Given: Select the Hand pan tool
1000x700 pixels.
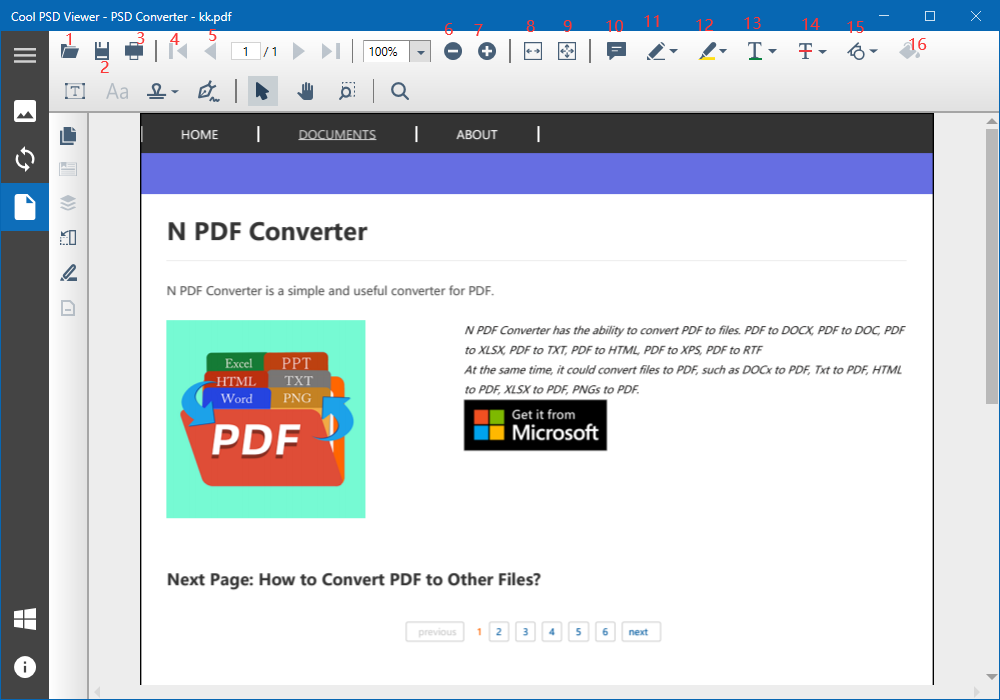Looking at the screenshot, I should [305, 91].
